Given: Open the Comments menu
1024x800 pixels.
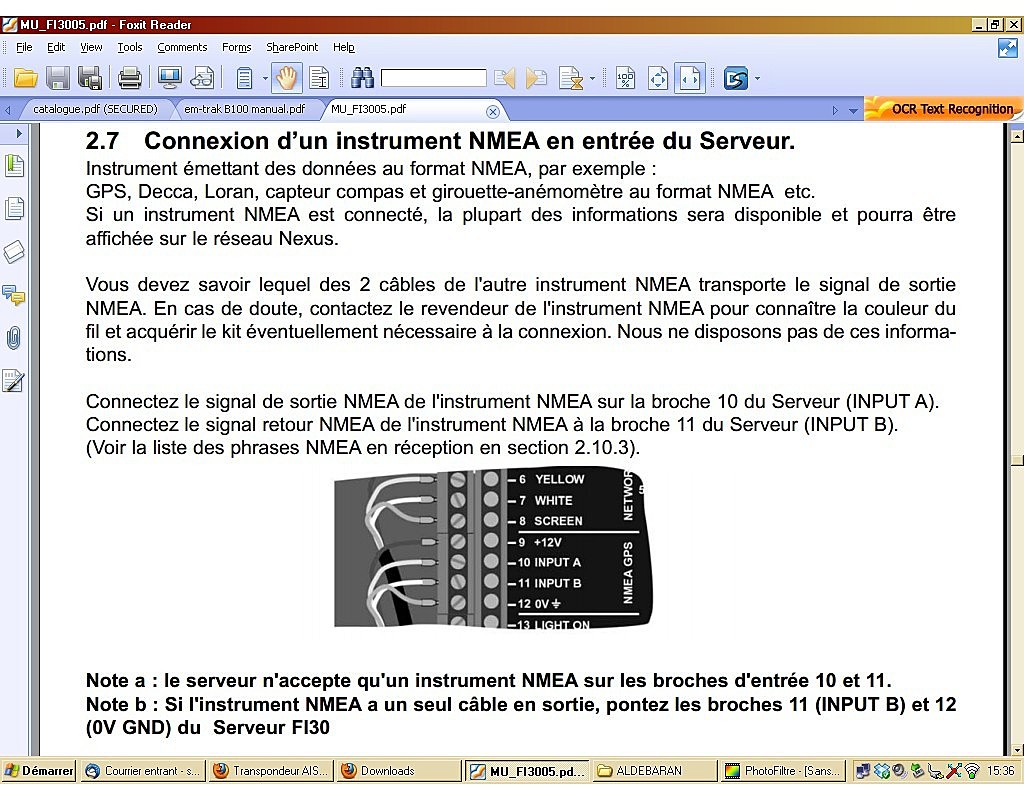Looking at the screenshot, I should click(182, 47).
